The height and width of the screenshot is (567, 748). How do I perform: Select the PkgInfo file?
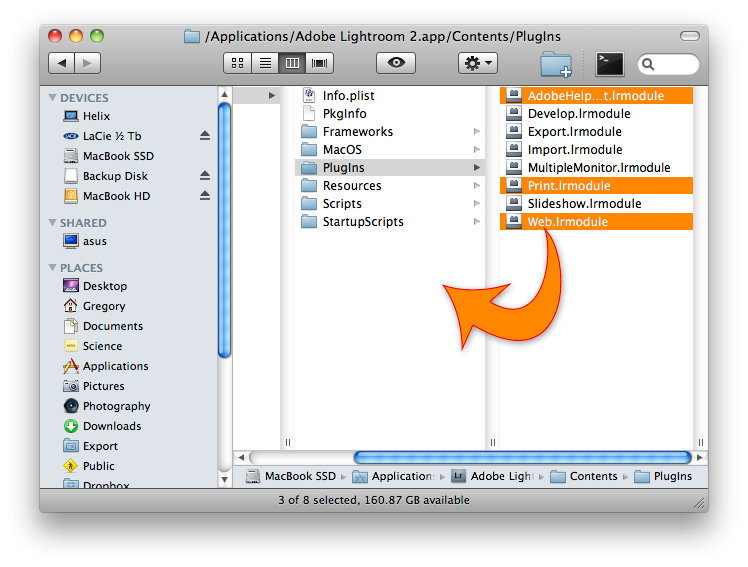point(389,113)
